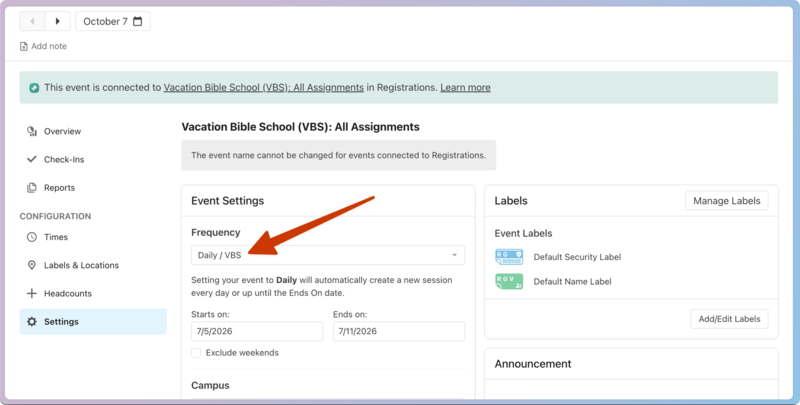
Task: Select the Settings sidebar item
Action: click(x=93, y=321)
